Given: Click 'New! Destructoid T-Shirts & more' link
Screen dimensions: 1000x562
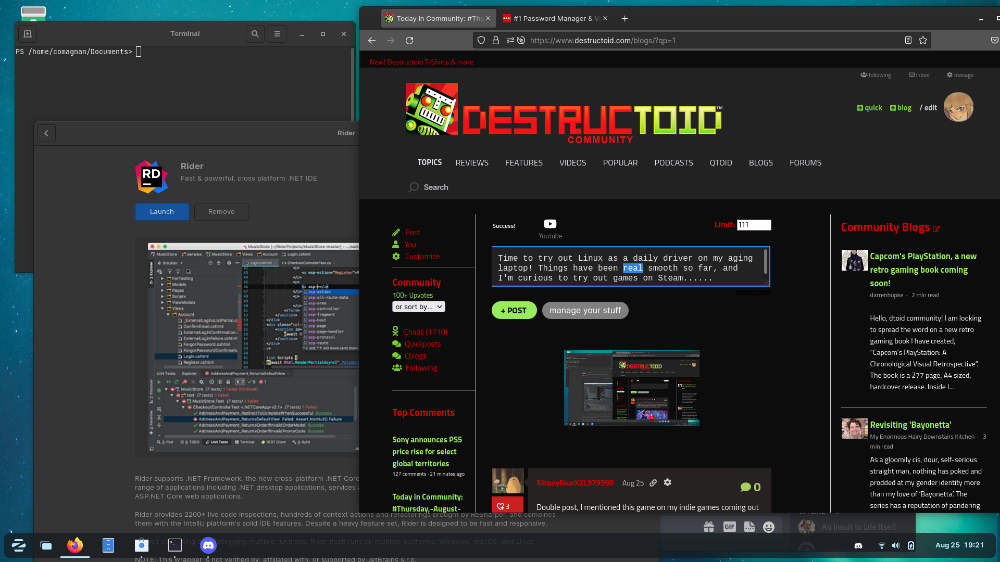Looking at the screenshot, I should pyautogui.click(x=421, y=63).
